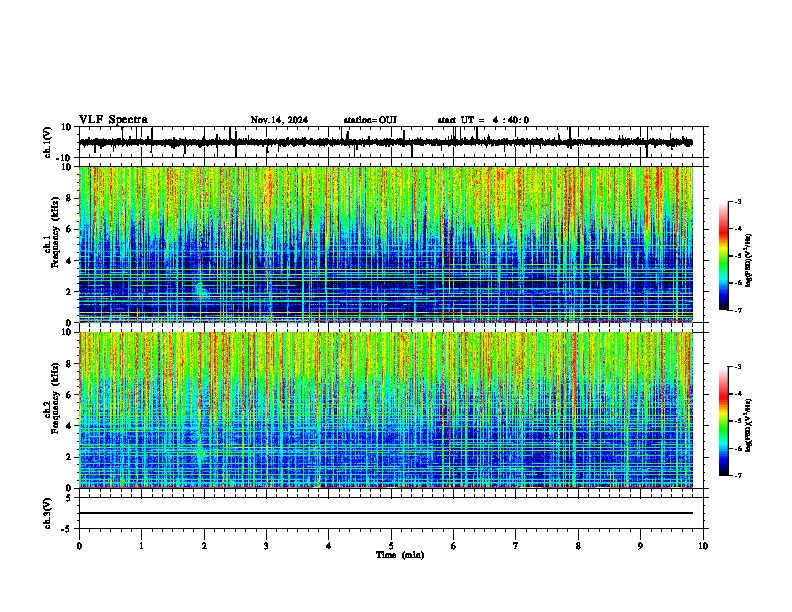Click the "station=" label in the header
Viewport: 792px width, 612px height.
click(361, 120)
